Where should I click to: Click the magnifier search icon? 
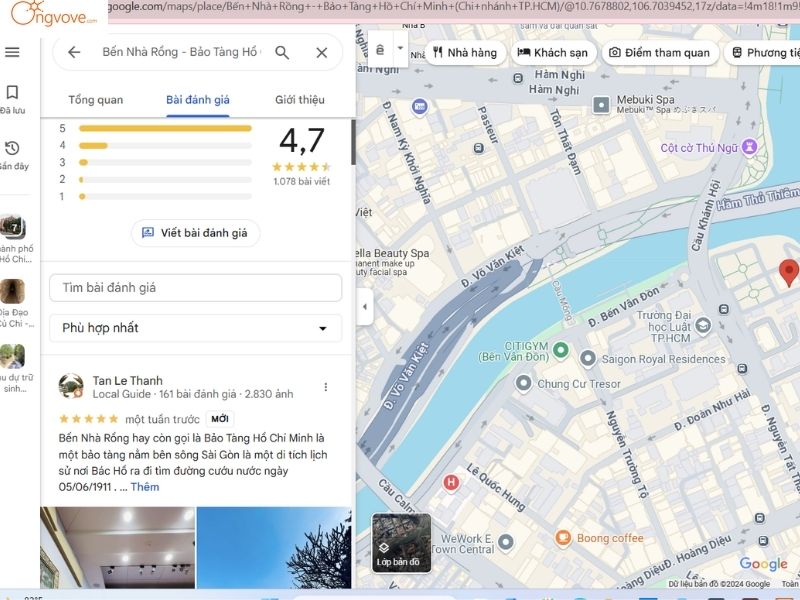282,52
